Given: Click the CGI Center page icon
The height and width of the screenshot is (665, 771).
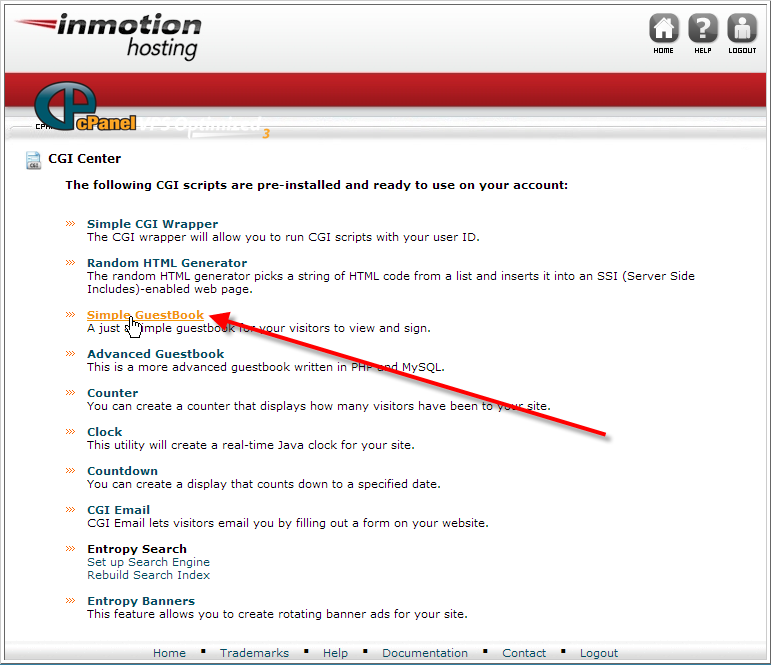Looking at the screenshot, I should tap(33, 160).
